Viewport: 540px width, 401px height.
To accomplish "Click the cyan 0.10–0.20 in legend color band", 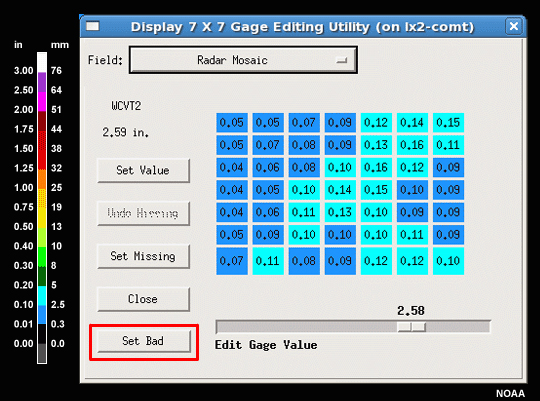I will (42, 296).
